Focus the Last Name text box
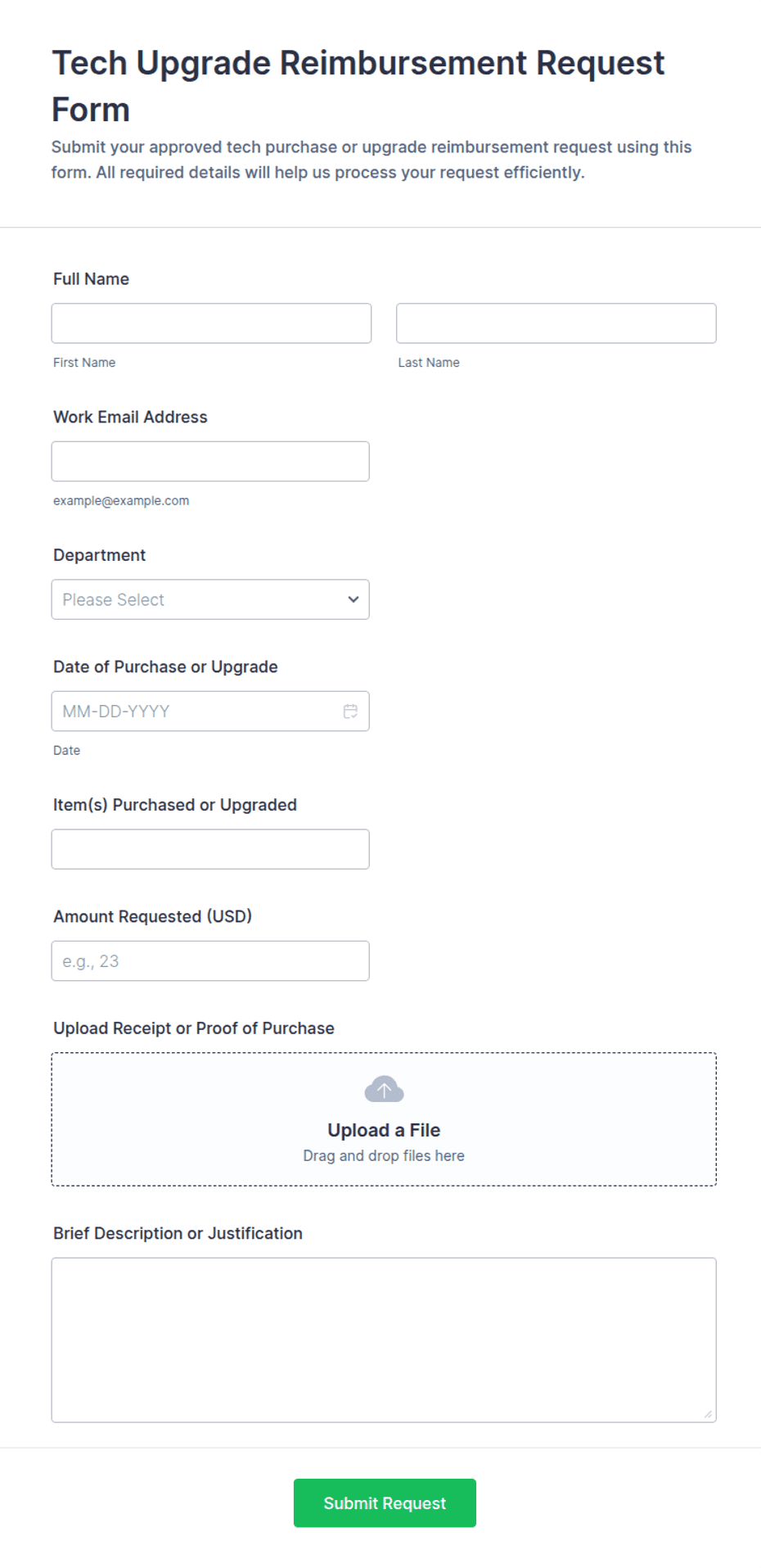 tap(556, 323)
